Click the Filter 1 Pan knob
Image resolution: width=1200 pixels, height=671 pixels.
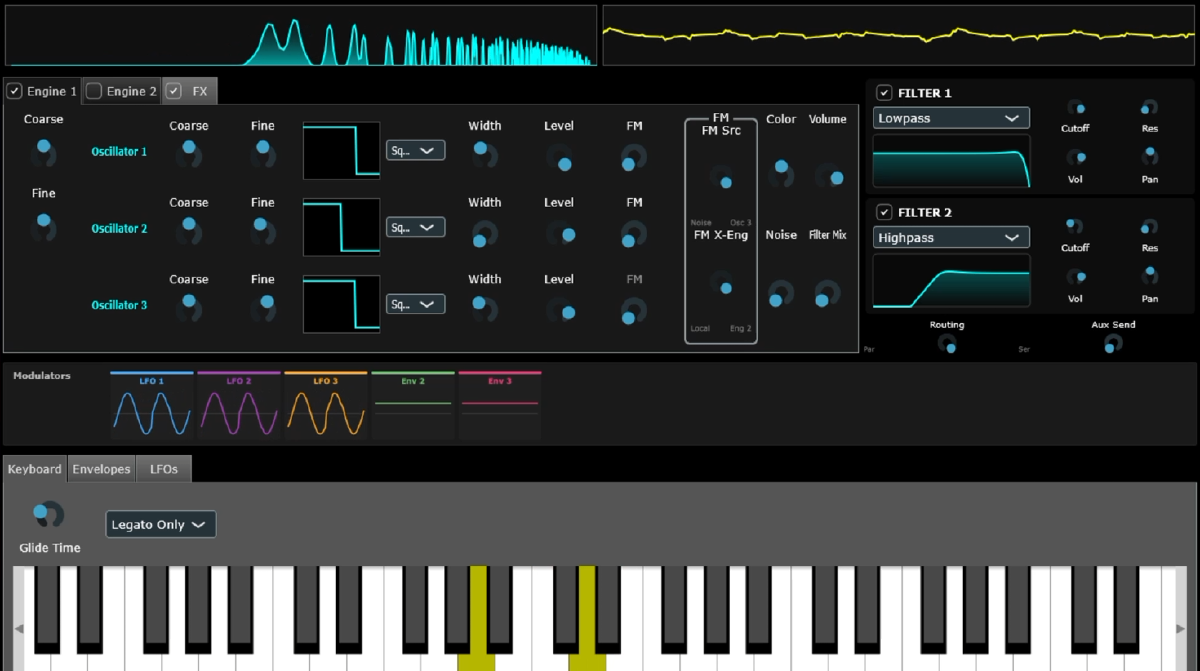click(1150, 156)
